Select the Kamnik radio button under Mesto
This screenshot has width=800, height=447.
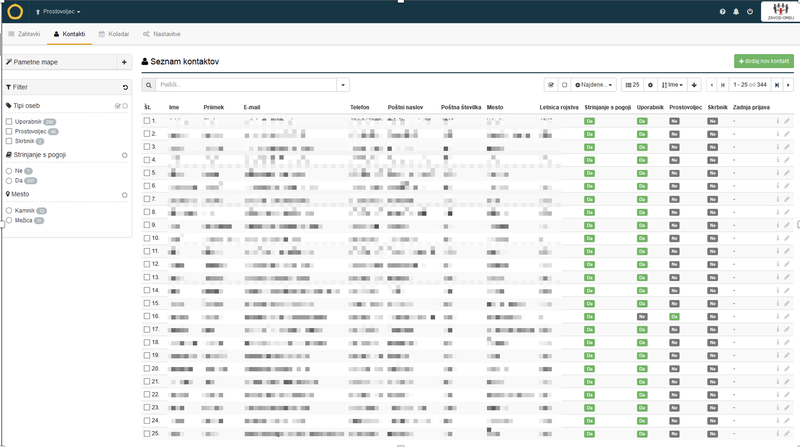click(x=9, y=211)
